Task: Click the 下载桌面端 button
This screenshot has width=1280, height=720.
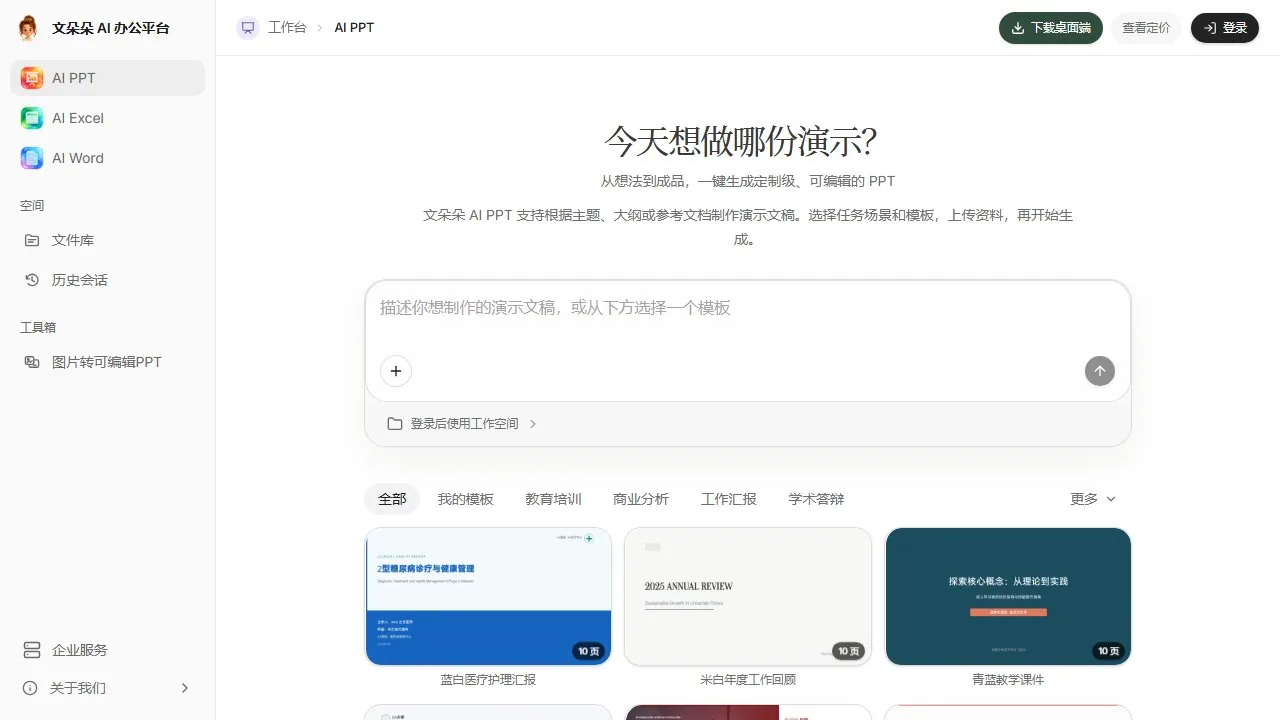Action: point(1051,28)
